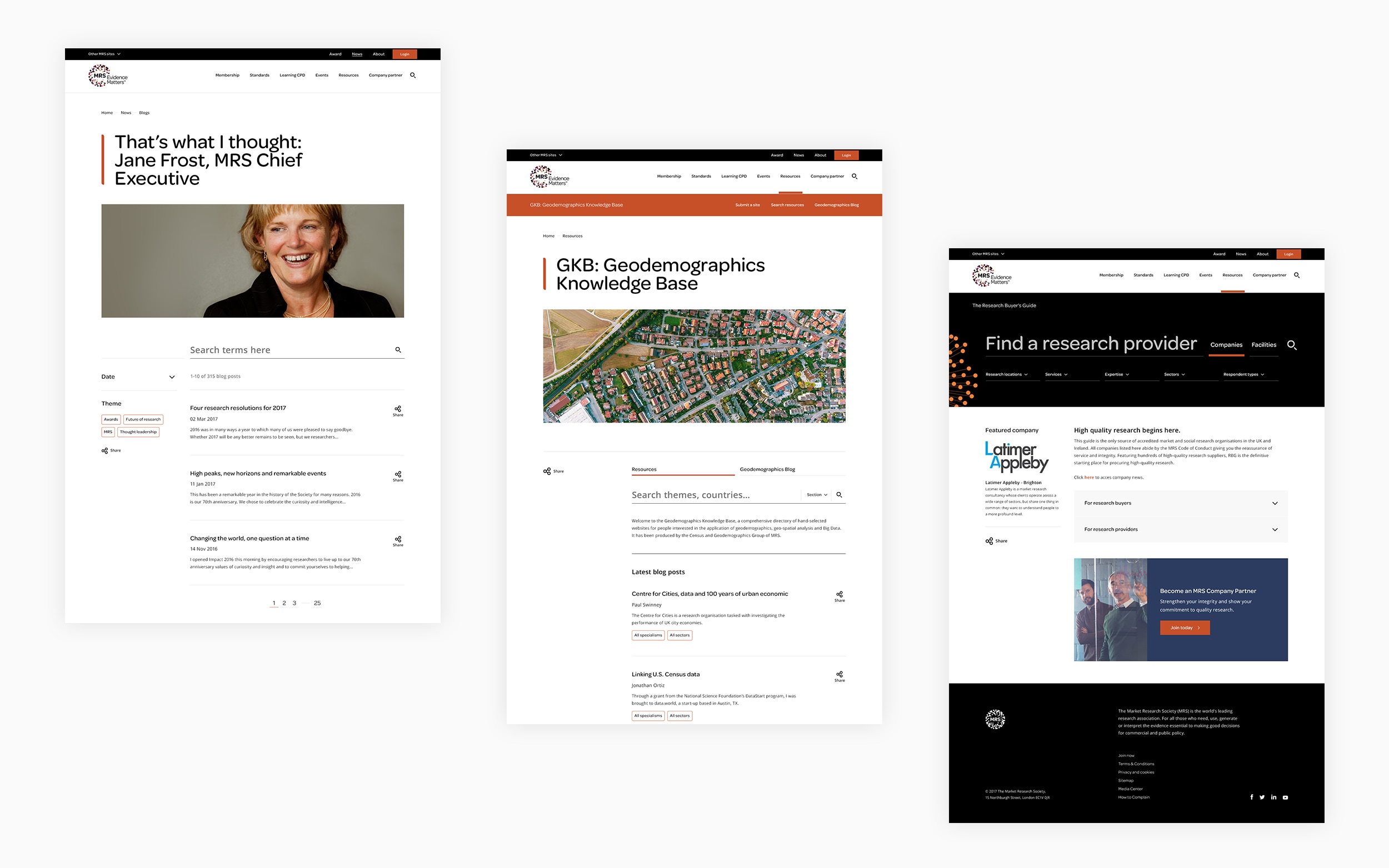Image resolution: width=1389 pixels, height=868 pixels.
Task: Open Membership menu on blog page
Action: click(227, 75)
